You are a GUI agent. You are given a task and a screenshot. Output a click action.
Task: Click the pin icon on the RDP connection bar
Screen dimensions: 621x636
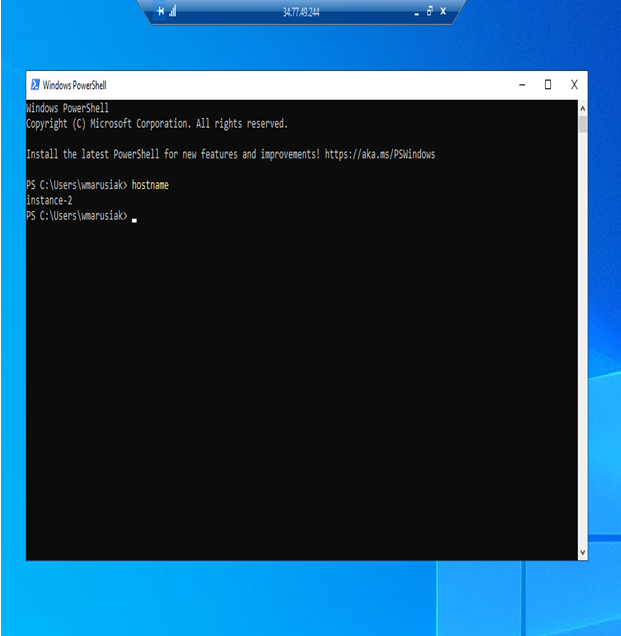(161, 11)
